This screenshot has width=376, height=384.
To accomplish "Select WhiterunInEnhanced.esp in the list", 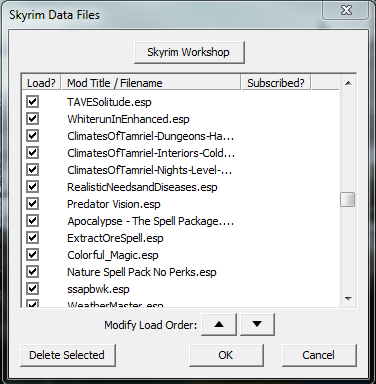I will point(128,119).
